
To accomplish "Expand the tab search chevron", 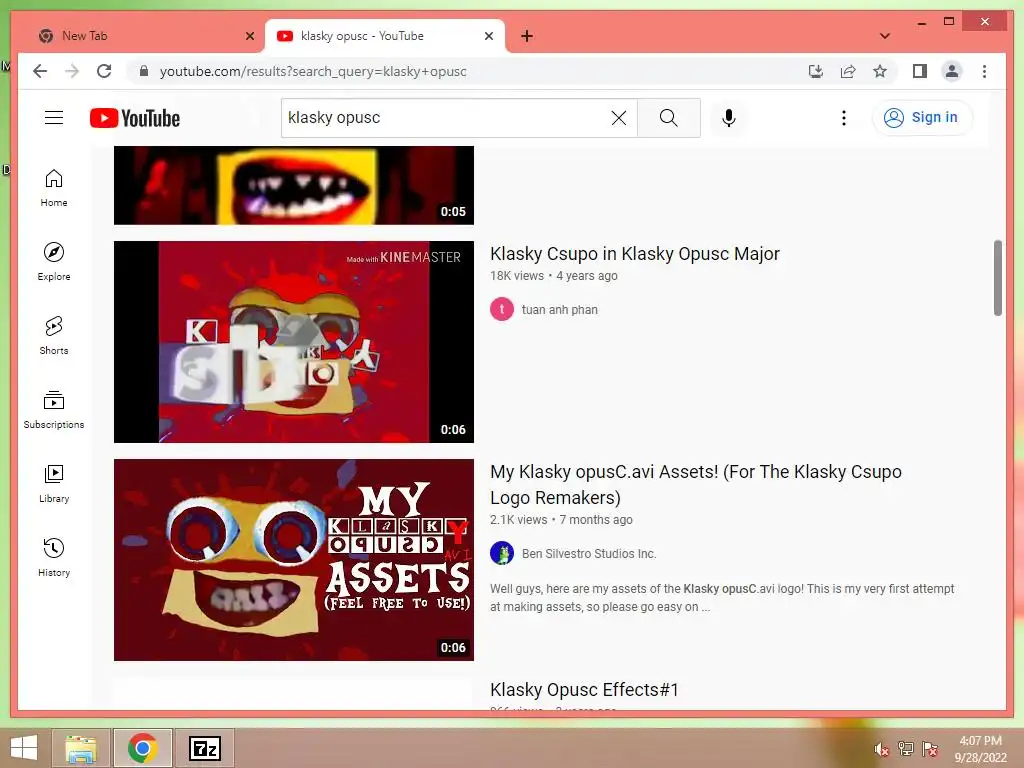I will point(885,36).
